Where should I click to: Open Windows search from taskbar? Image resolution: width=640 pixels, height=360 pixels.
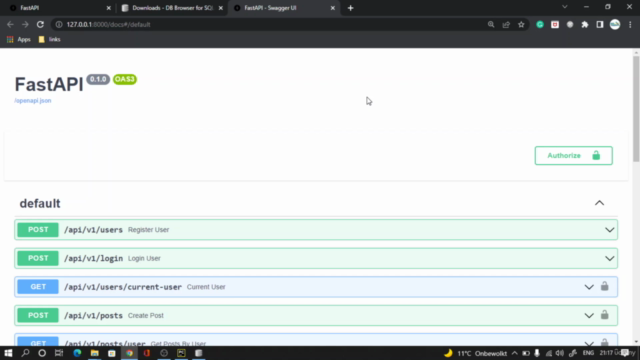click(25, 353)
